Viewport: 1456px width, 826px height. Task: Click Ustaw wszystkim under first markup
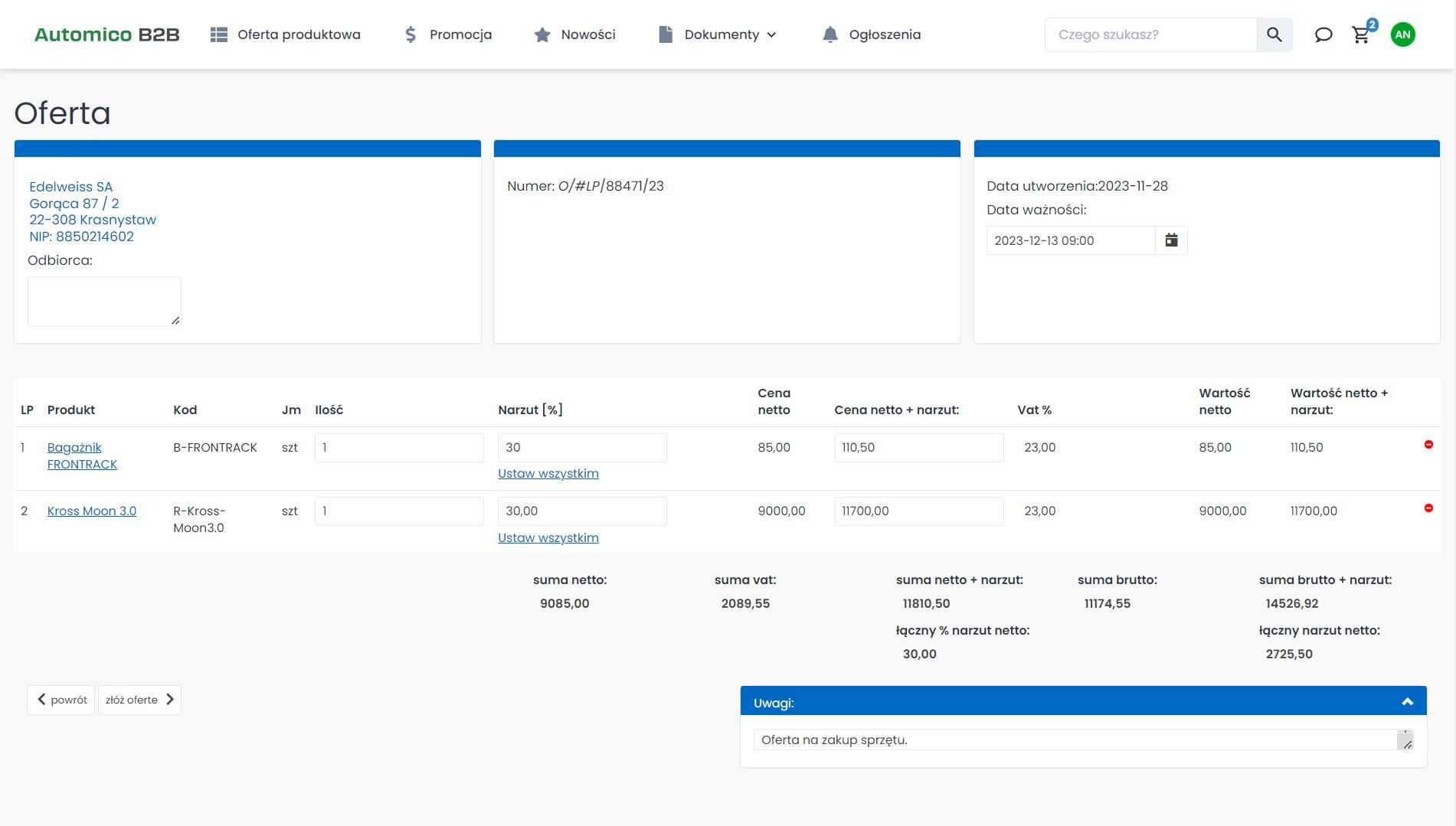point(548,473)
